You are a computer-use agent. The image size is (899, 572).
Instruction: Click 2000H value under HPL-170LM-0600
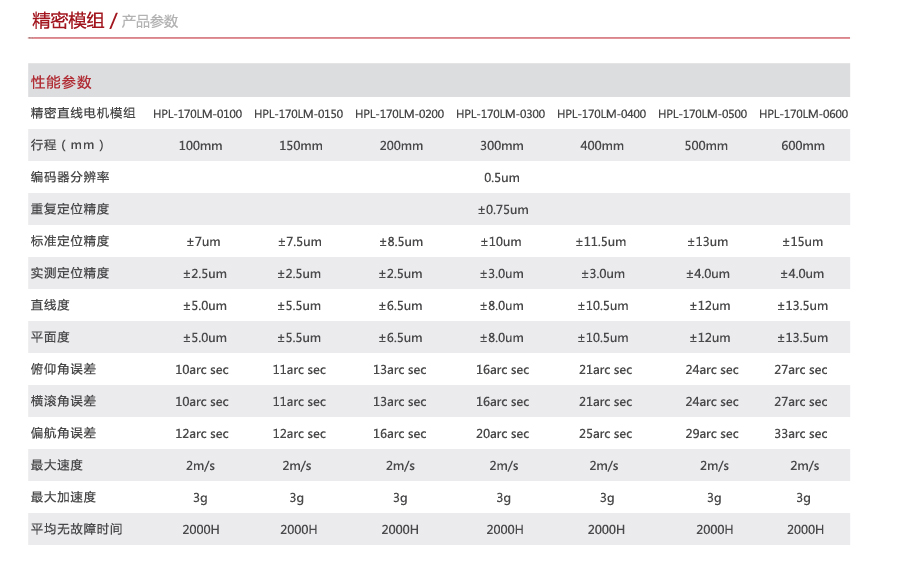(805, 530)
